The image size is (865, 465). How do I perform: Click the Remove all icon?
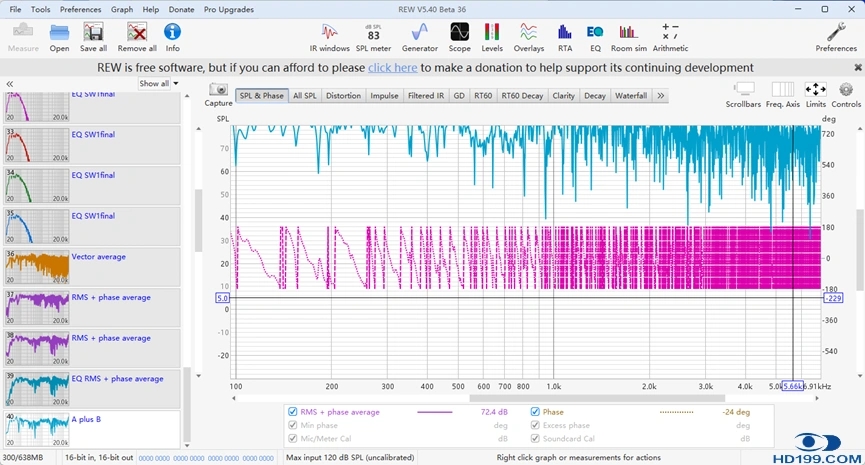coord(137,37)
